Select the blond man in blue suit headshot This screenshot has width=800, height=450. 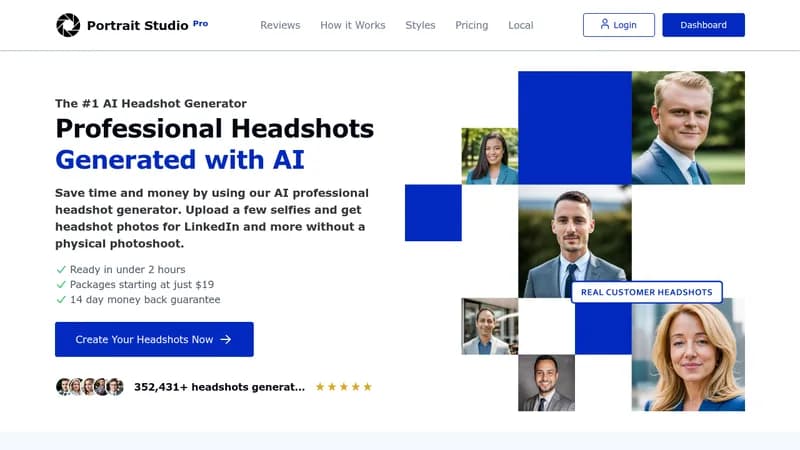688,128
